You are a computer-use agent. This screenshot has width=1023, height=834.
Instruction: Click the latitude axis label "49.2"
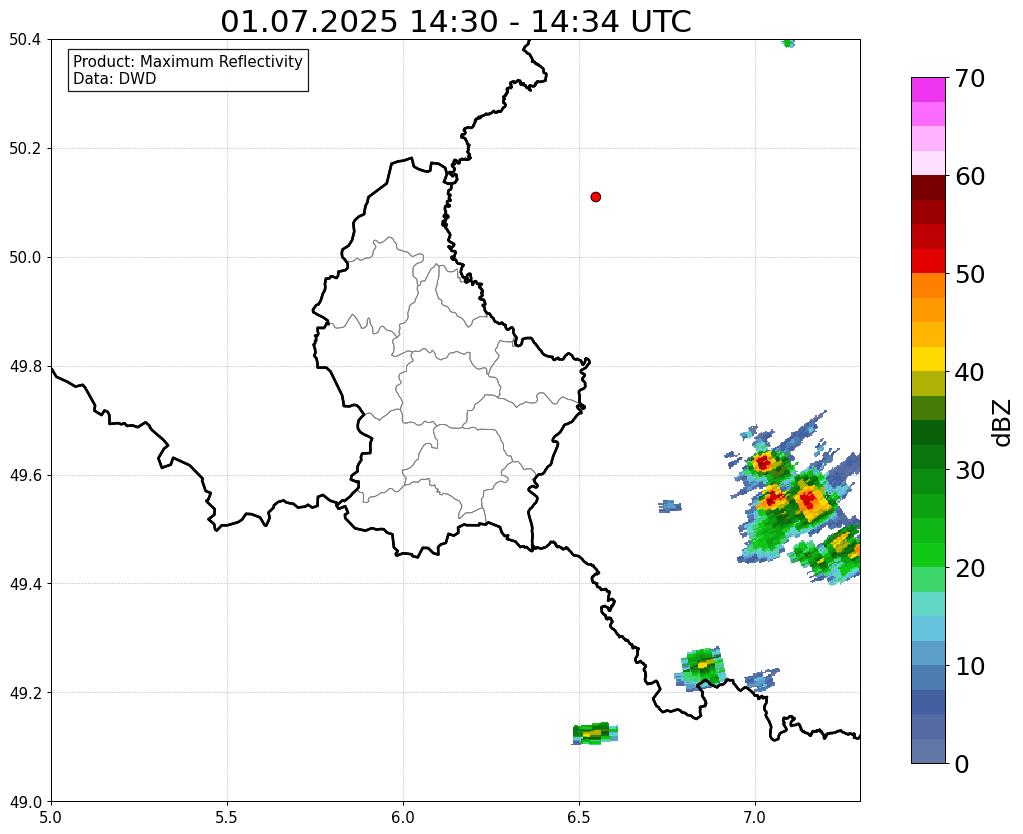pos(25,693)
